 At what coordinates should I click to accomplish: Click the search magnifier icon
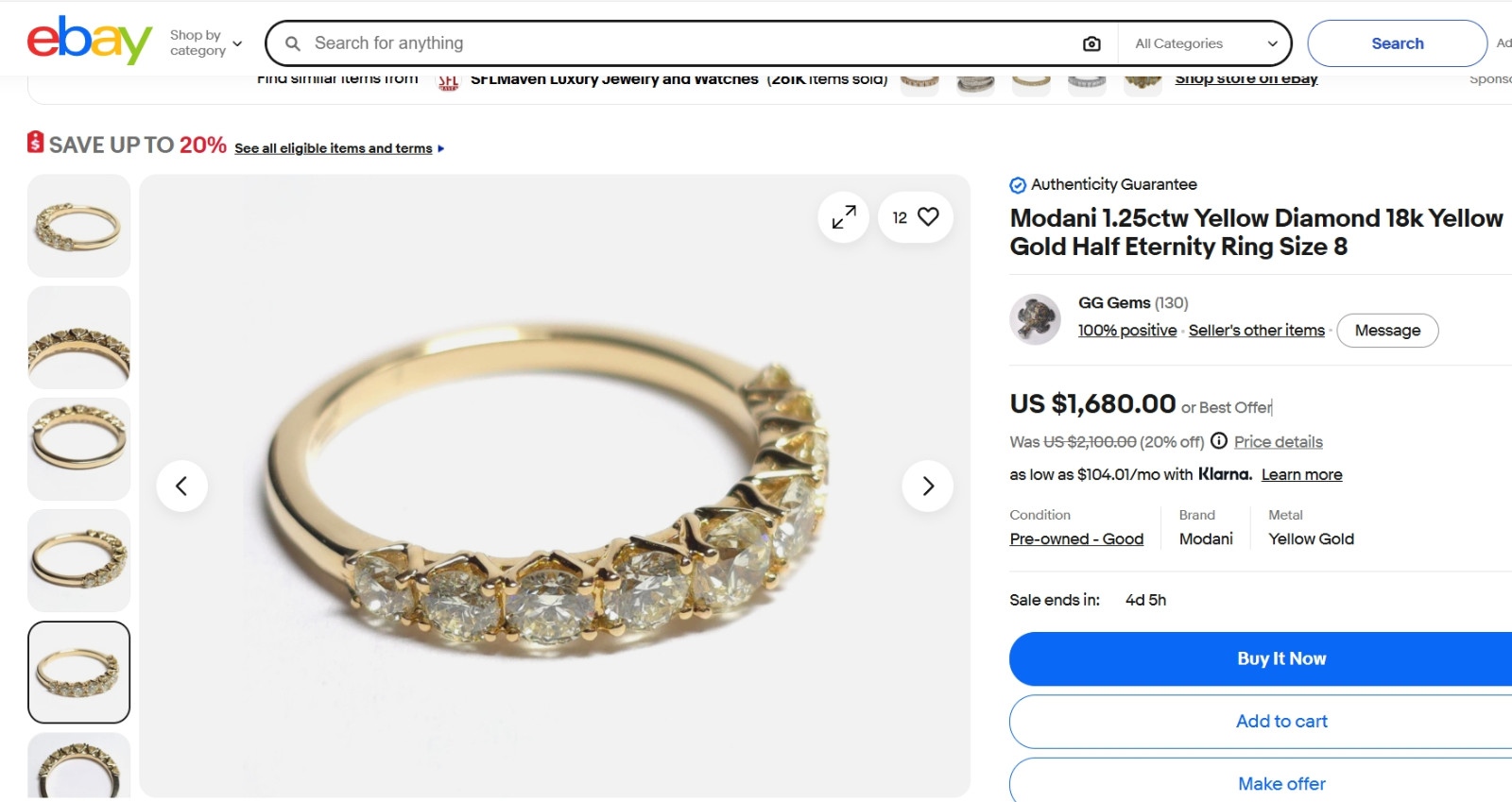293,43
